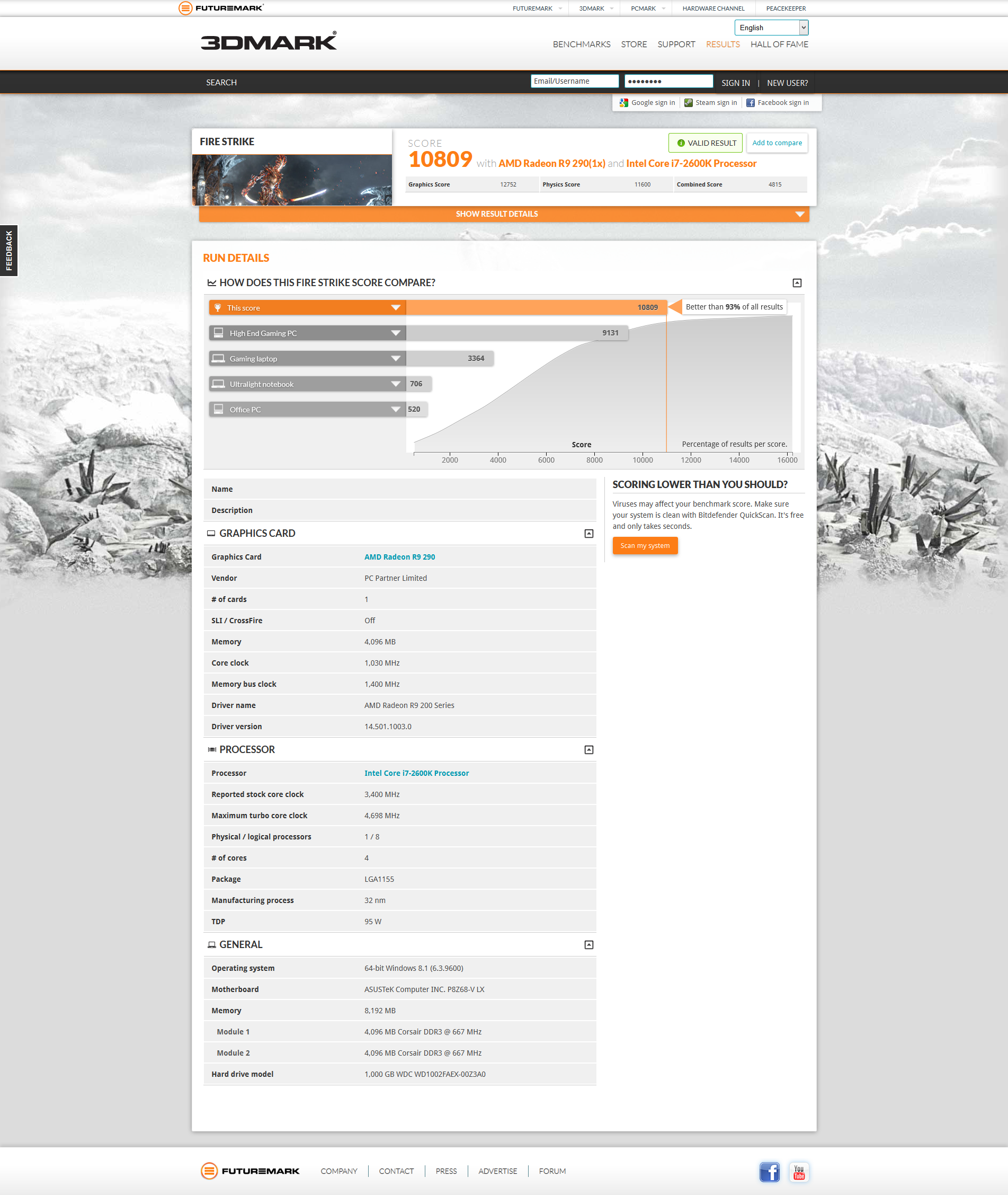Open the 3DMark top menu
The height and width of the screenshot is (1195, 1008).
point(596,8)
